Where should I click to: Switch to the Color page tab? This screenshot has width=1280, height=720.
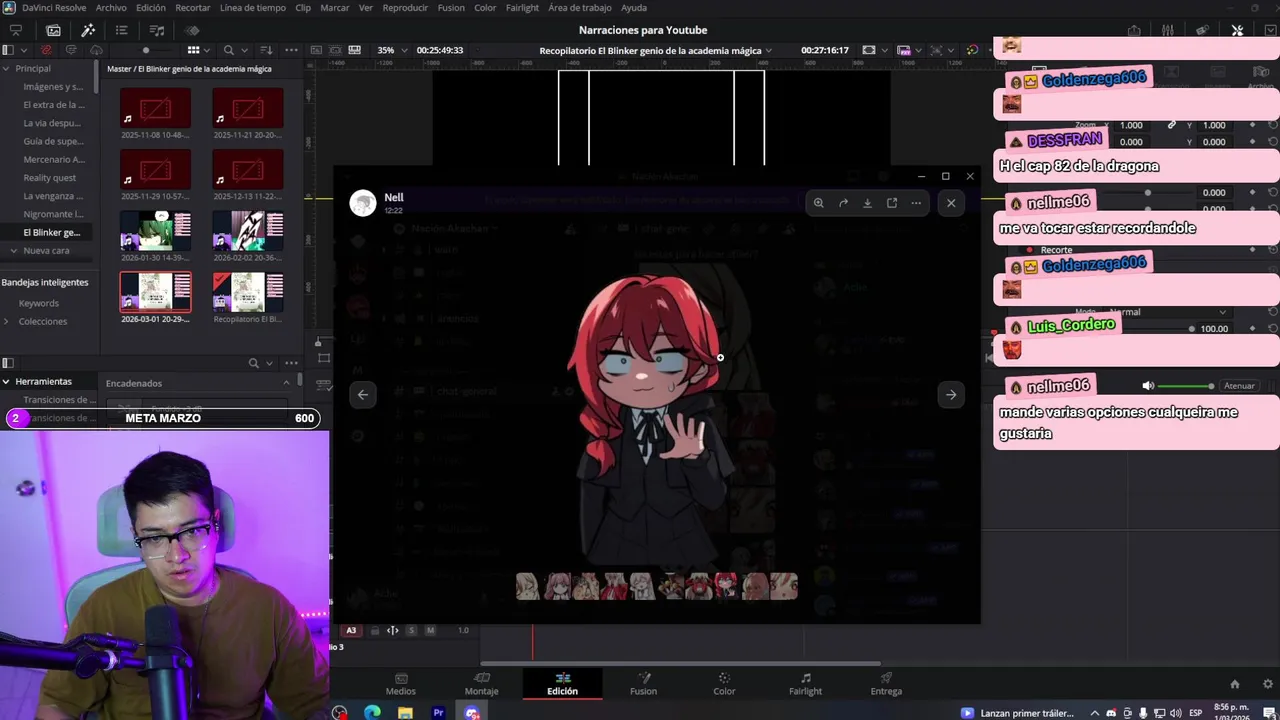point(724,684)
